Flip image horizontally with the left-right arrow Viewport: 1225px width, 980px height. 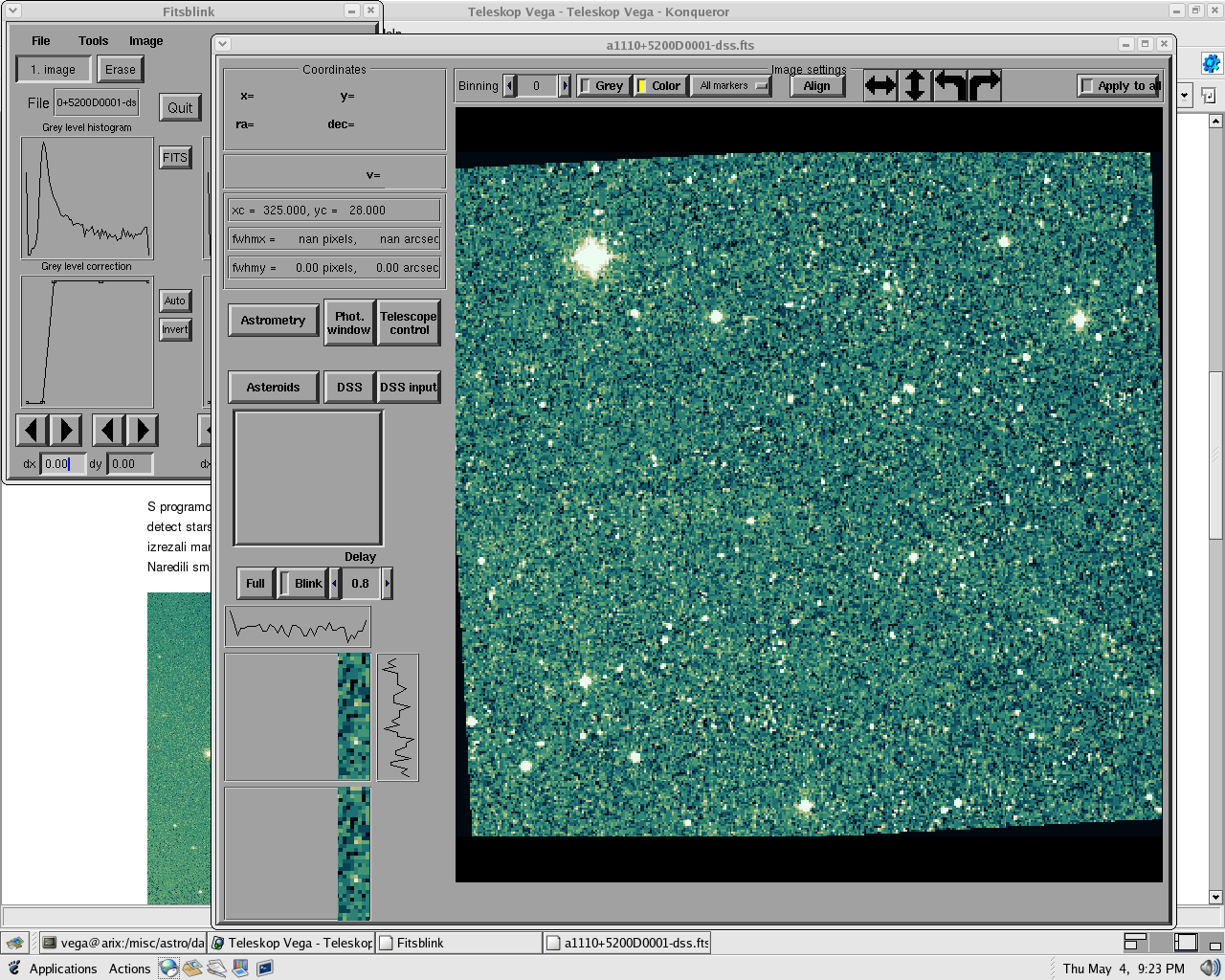pos(880,85)
